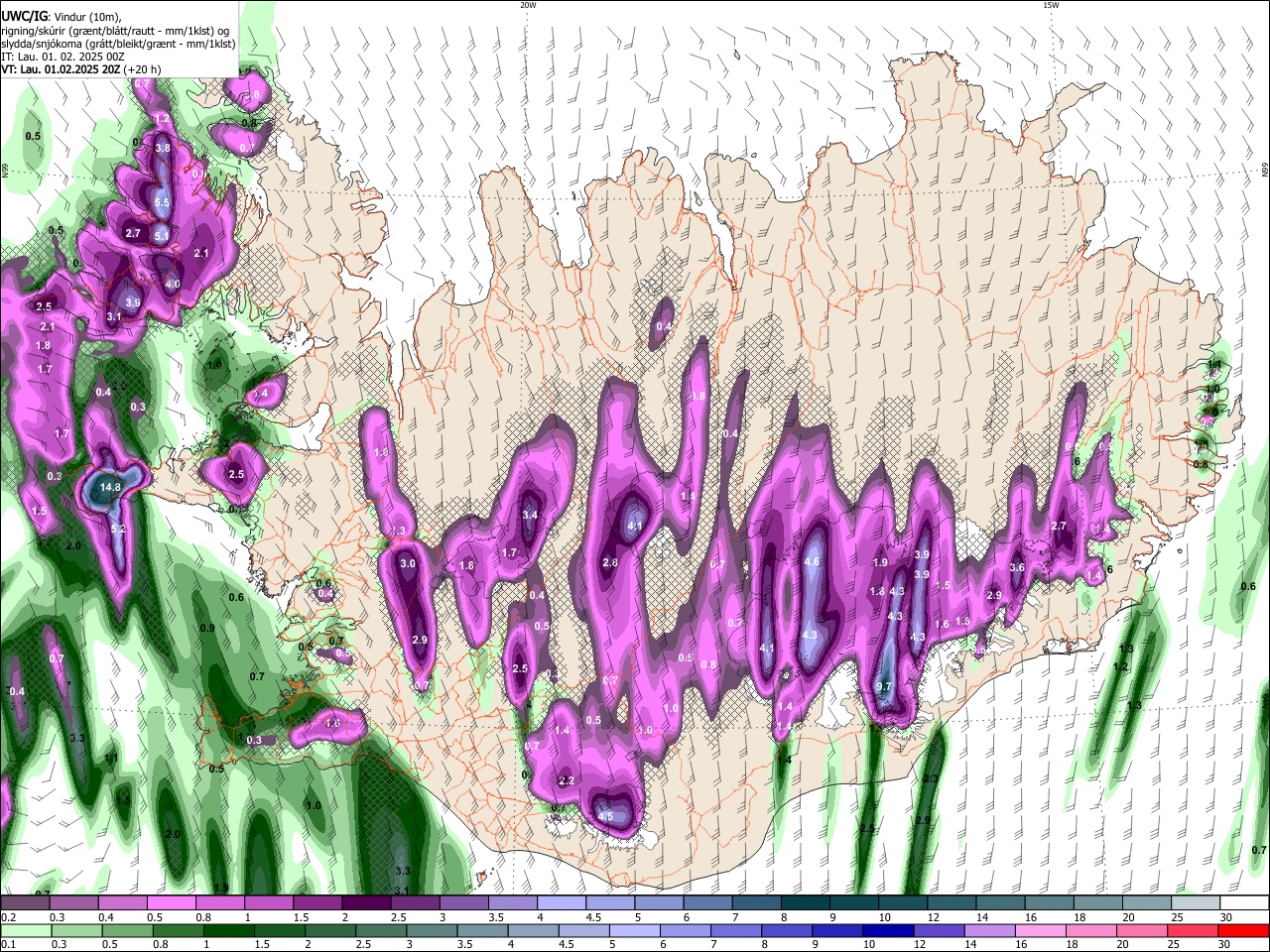
Task: Click the 'VT: Lau. 01.02.2025 20Z (+20 h)' line
Action: point(80,69)
